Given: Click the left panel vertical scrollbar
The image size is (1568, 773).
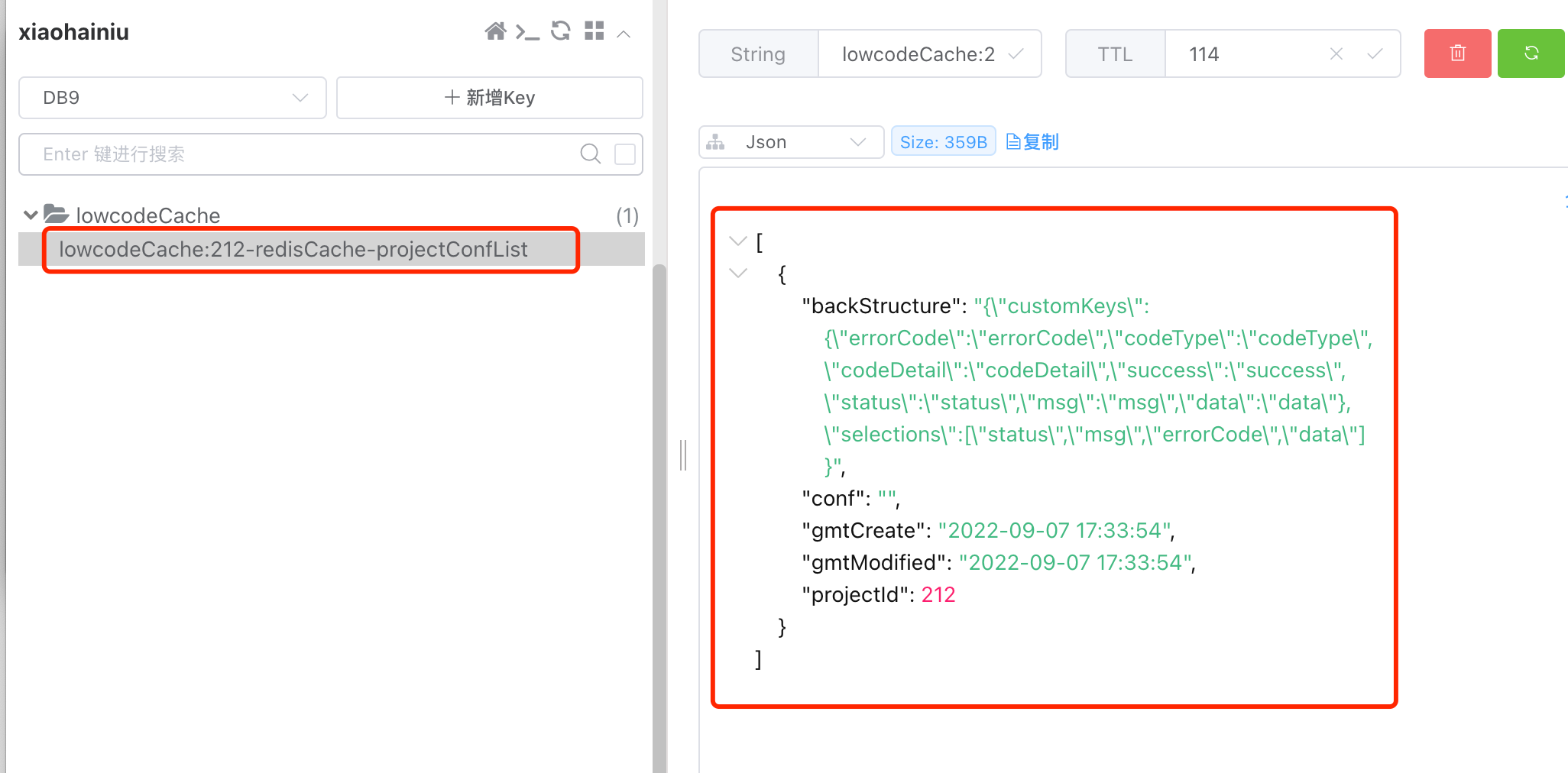Looking at the screenshot, I should (x=659, y=518).
